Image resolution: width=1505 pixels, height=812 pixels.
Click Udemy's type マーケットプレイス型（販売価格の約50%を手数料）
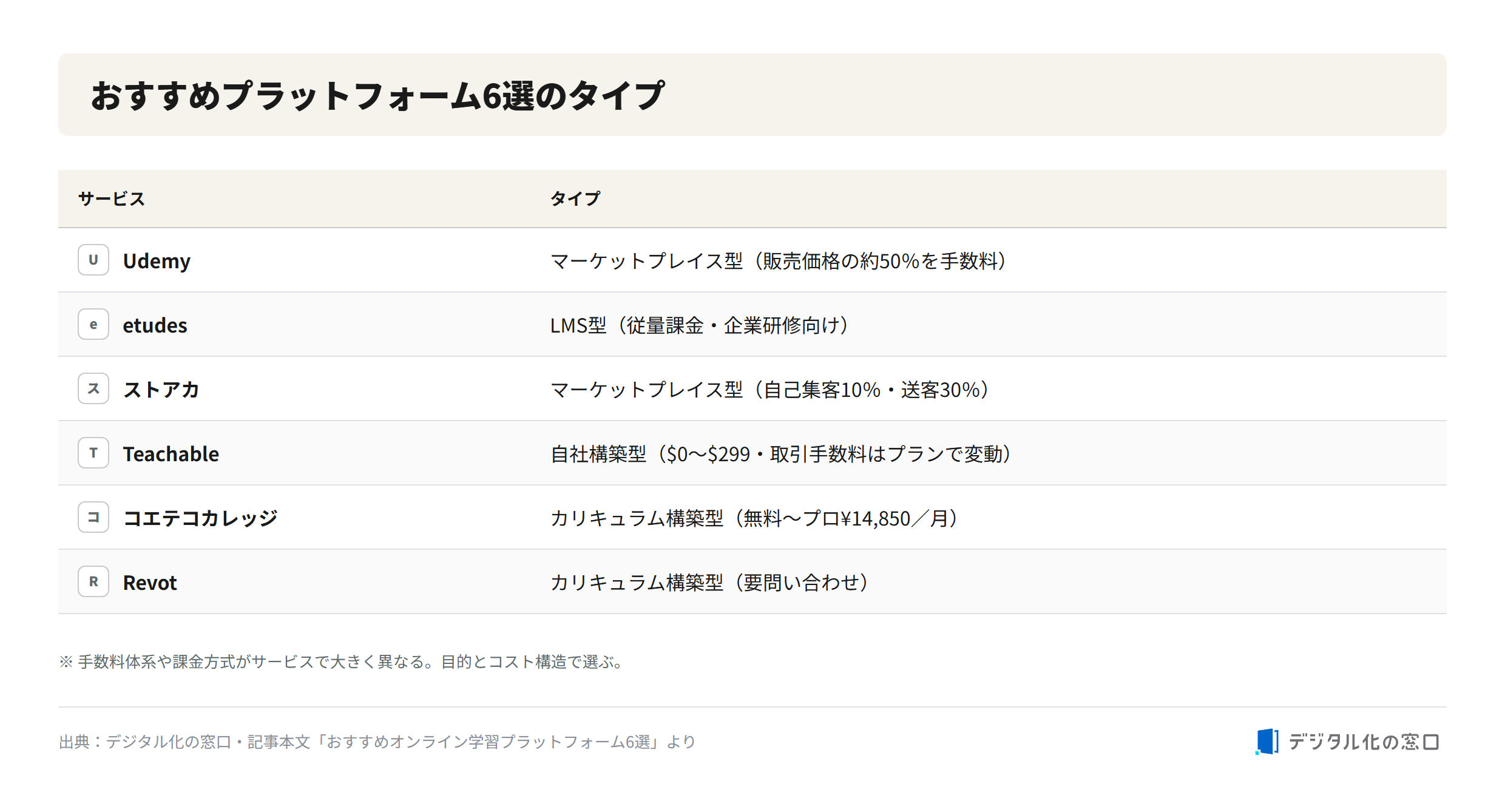point(779,261)
